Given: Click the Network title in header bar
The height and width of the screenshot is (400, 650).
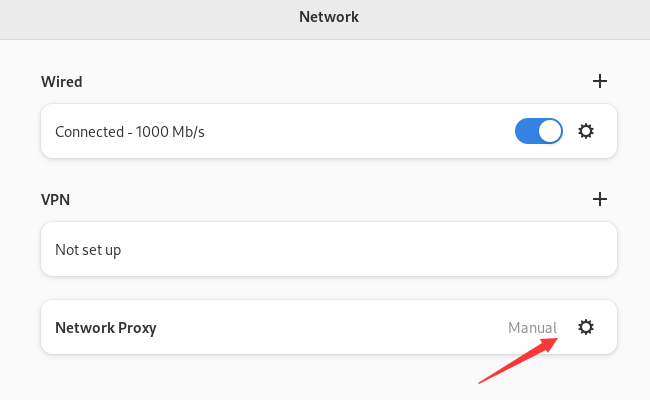Looking at the screenshot, I should pos(329,17).
